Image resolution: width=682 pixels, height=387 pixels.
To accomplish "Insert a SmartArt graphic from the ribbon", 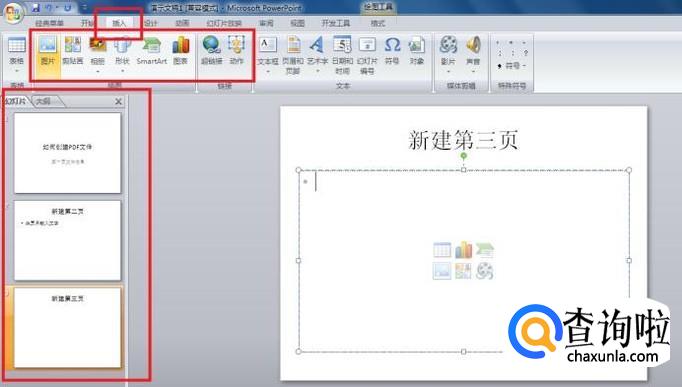I will tap(151, 51).
